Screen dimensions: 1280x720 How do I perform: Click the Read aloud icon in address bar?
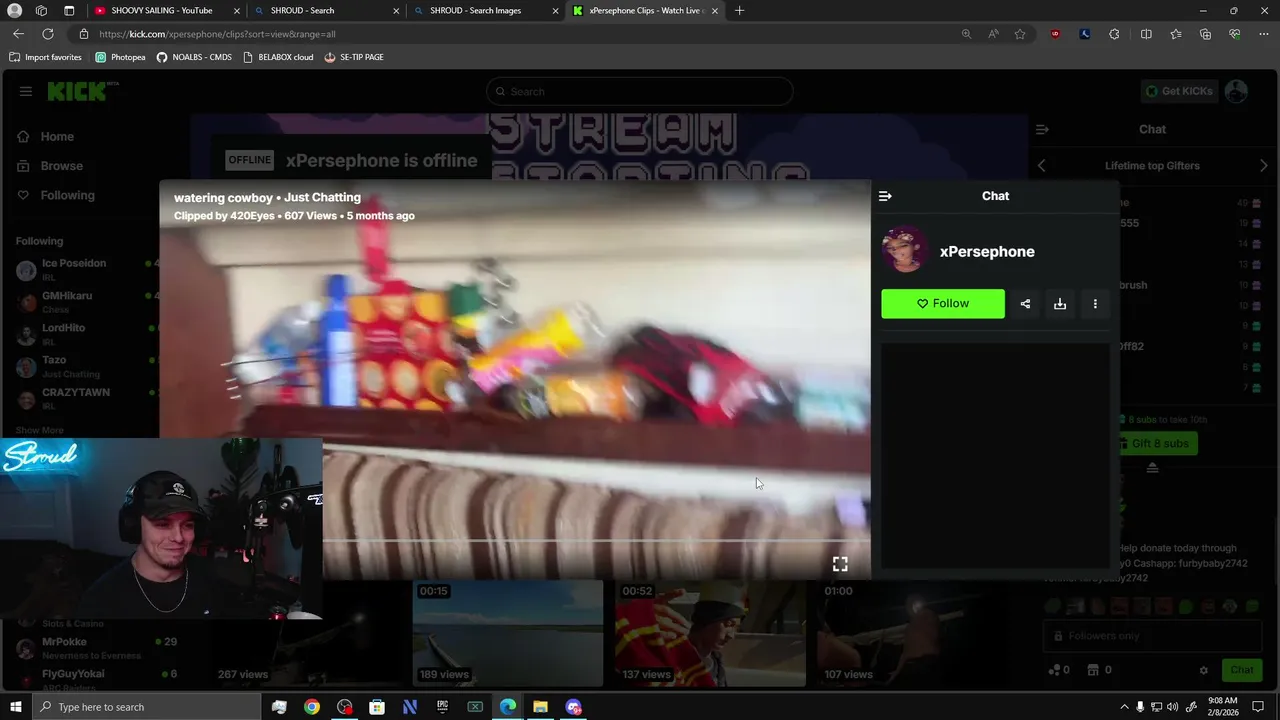coord(993,34)
